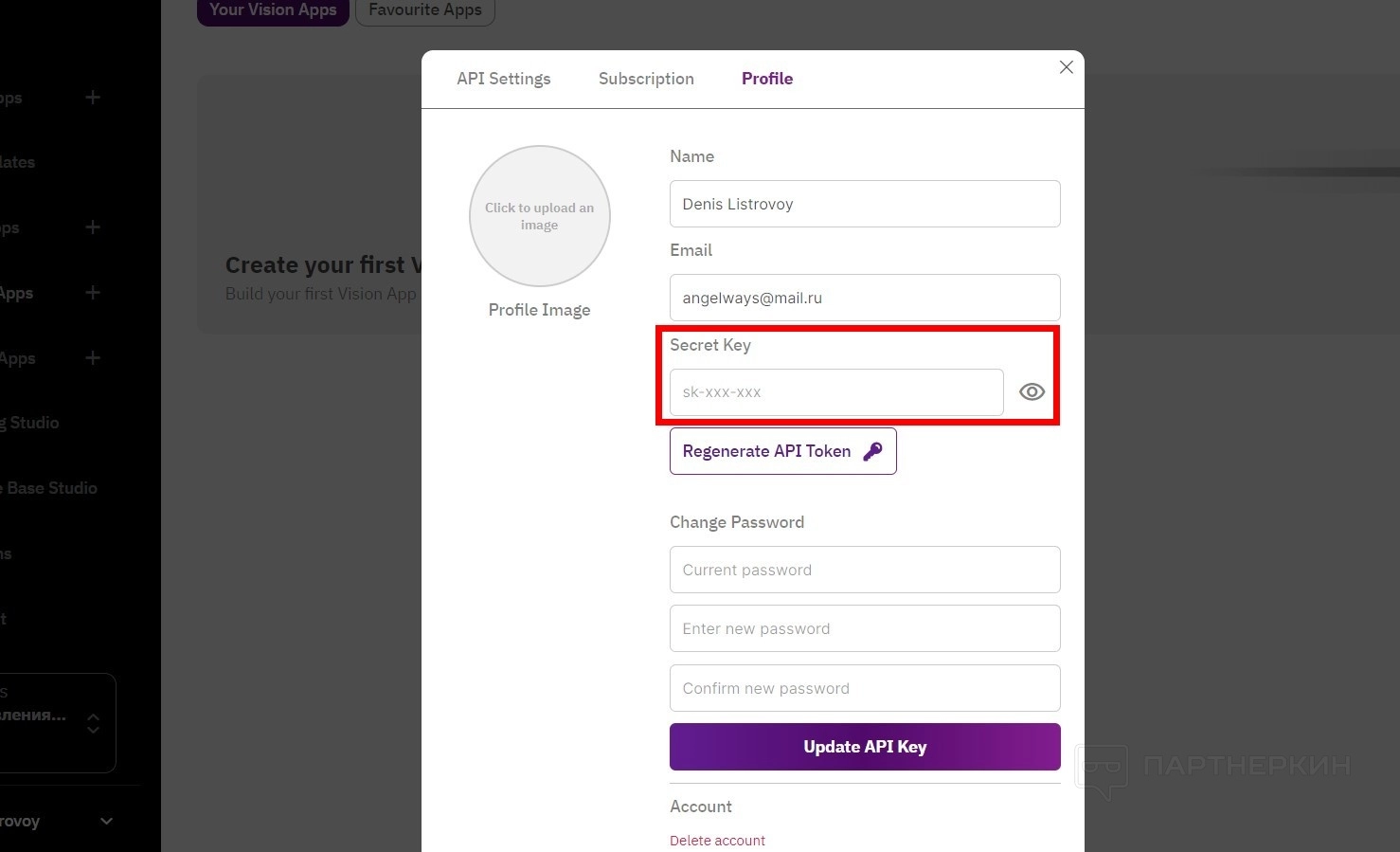Close the profile settings dialog
Viewport: 1400px width, 852px height.
(1066, 67)
